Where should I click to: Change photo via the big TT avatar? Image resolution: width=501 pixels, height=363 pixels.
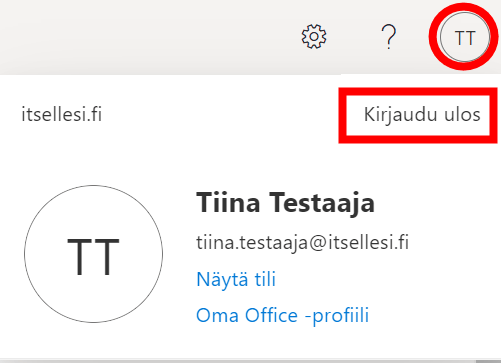[x=94, y=254]
